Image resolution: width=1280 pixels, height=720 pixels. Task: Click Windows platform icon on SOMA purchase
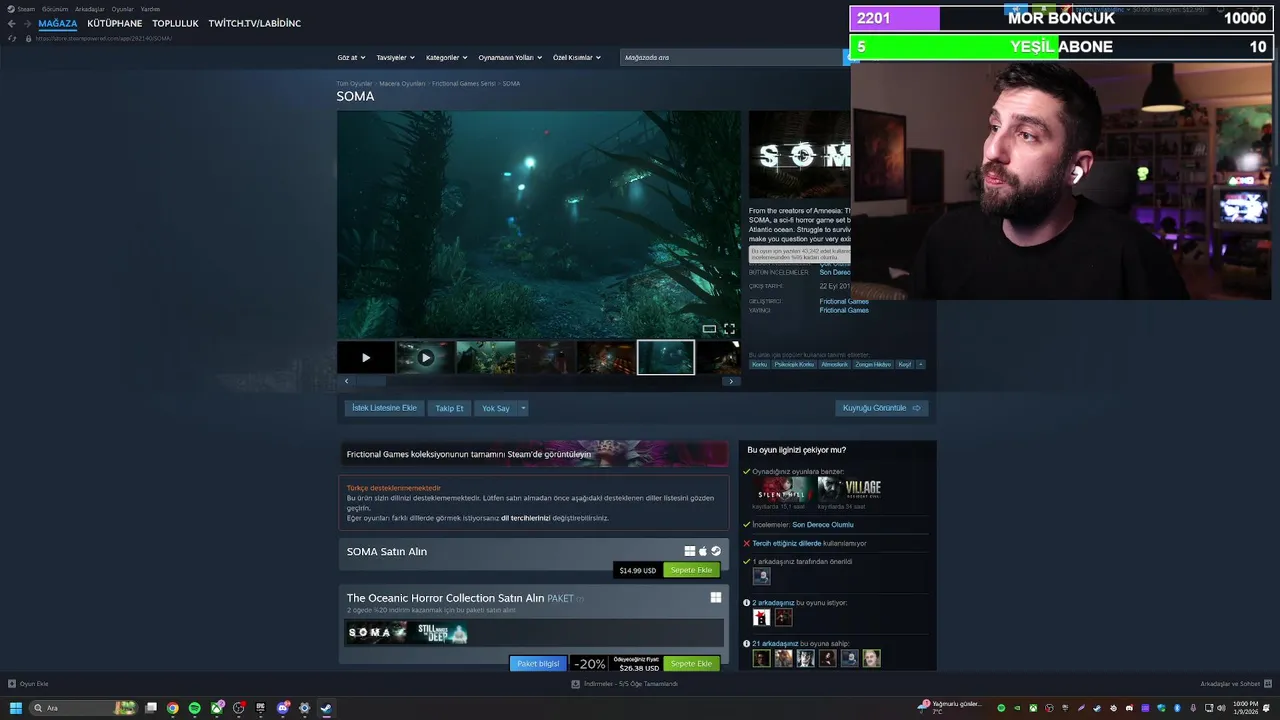(690, 551)
